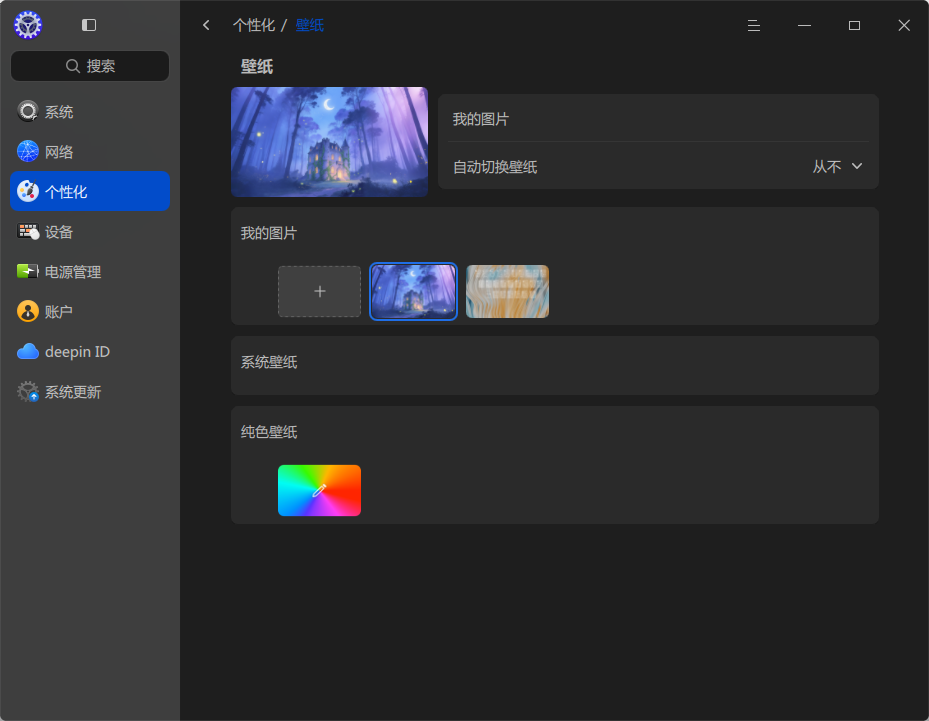Image resolution: width=929 pixels, height=721 pixels.
Task: Select the night forest castle thumbnail
Action: tap(414, 291)
